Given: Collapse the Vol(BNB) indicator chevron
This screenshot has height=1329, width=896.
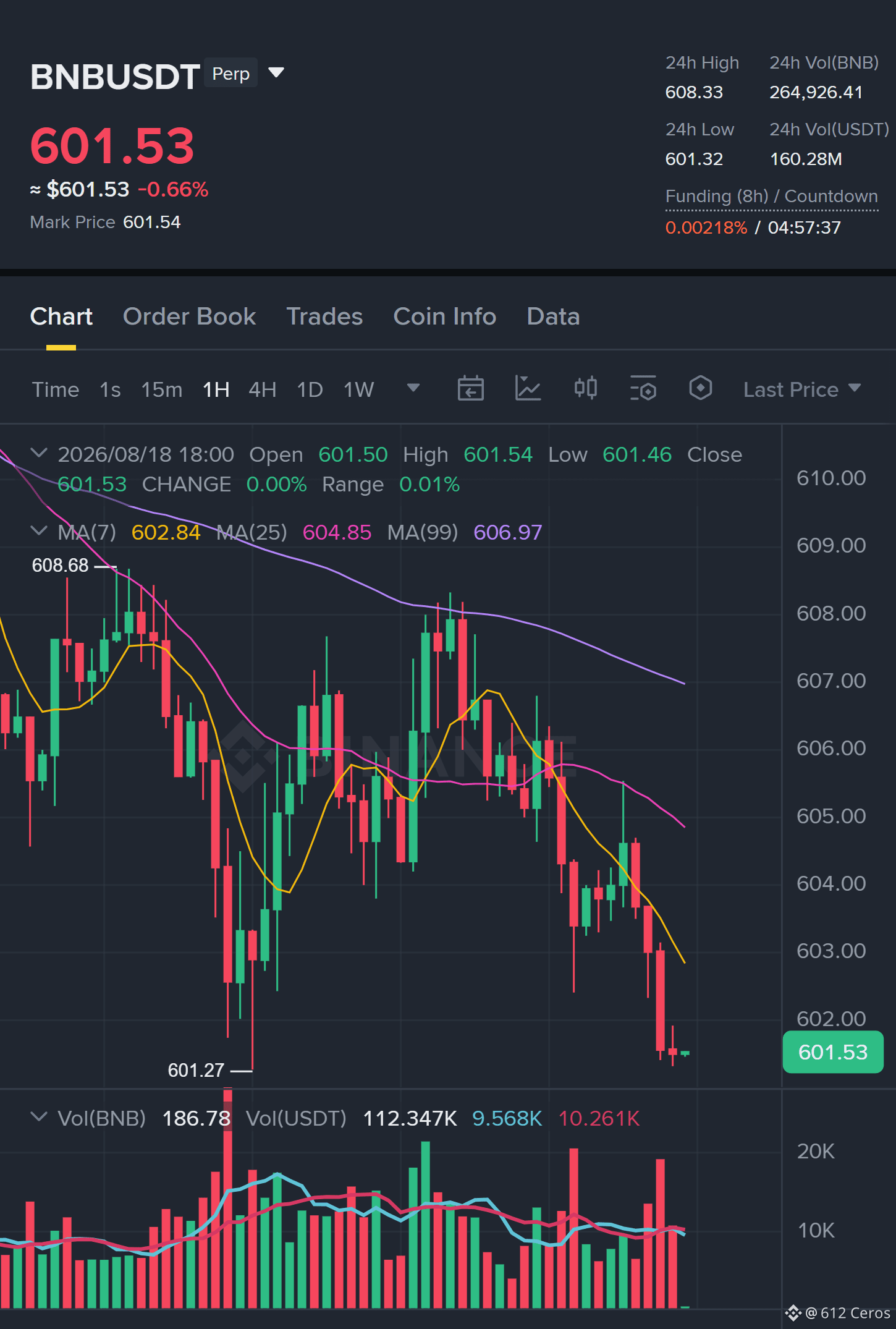Looking at the screenshot, I should [39, 1117].
